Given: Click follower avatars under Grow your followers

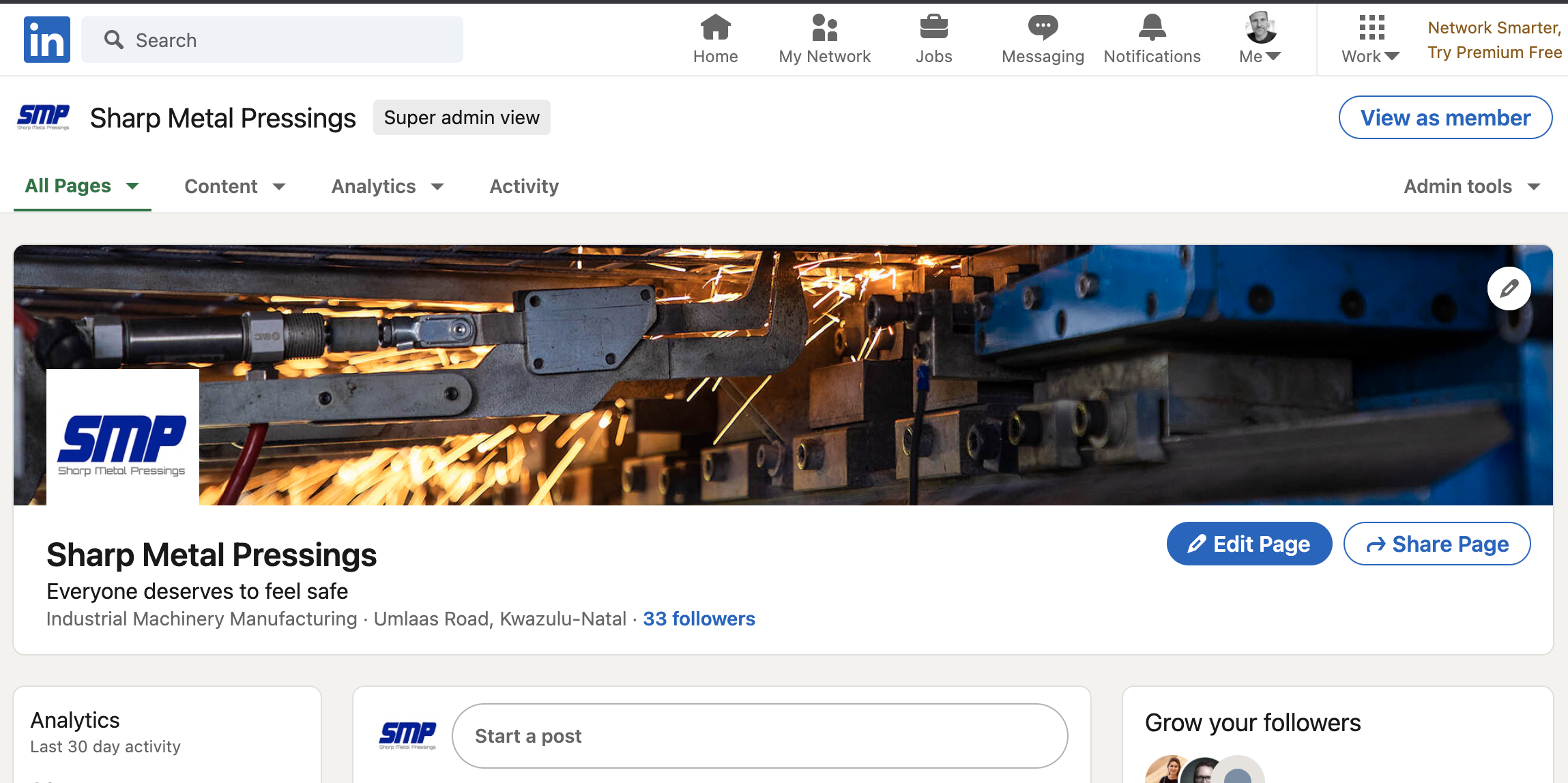Looking at the screenshot, I should (1204, 769).
